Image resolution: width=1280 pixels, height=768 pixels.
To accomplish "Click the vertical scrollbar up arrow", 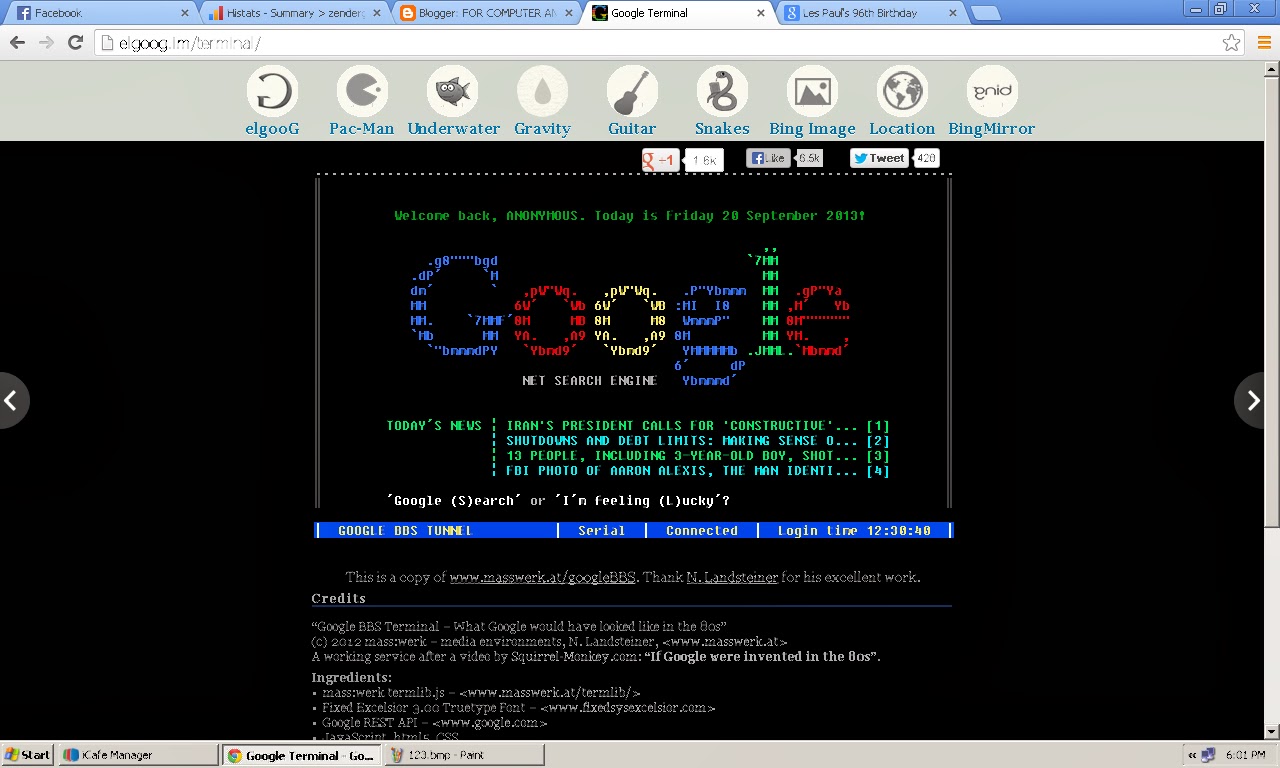I will click(x=1272, y=69).
